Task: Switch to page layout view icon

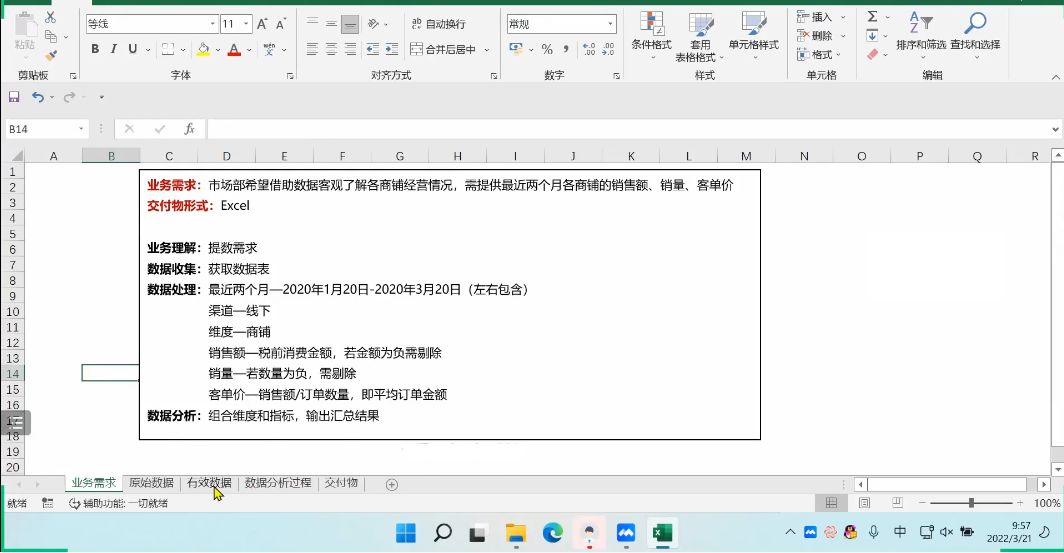Action: [x=864, y=503]
